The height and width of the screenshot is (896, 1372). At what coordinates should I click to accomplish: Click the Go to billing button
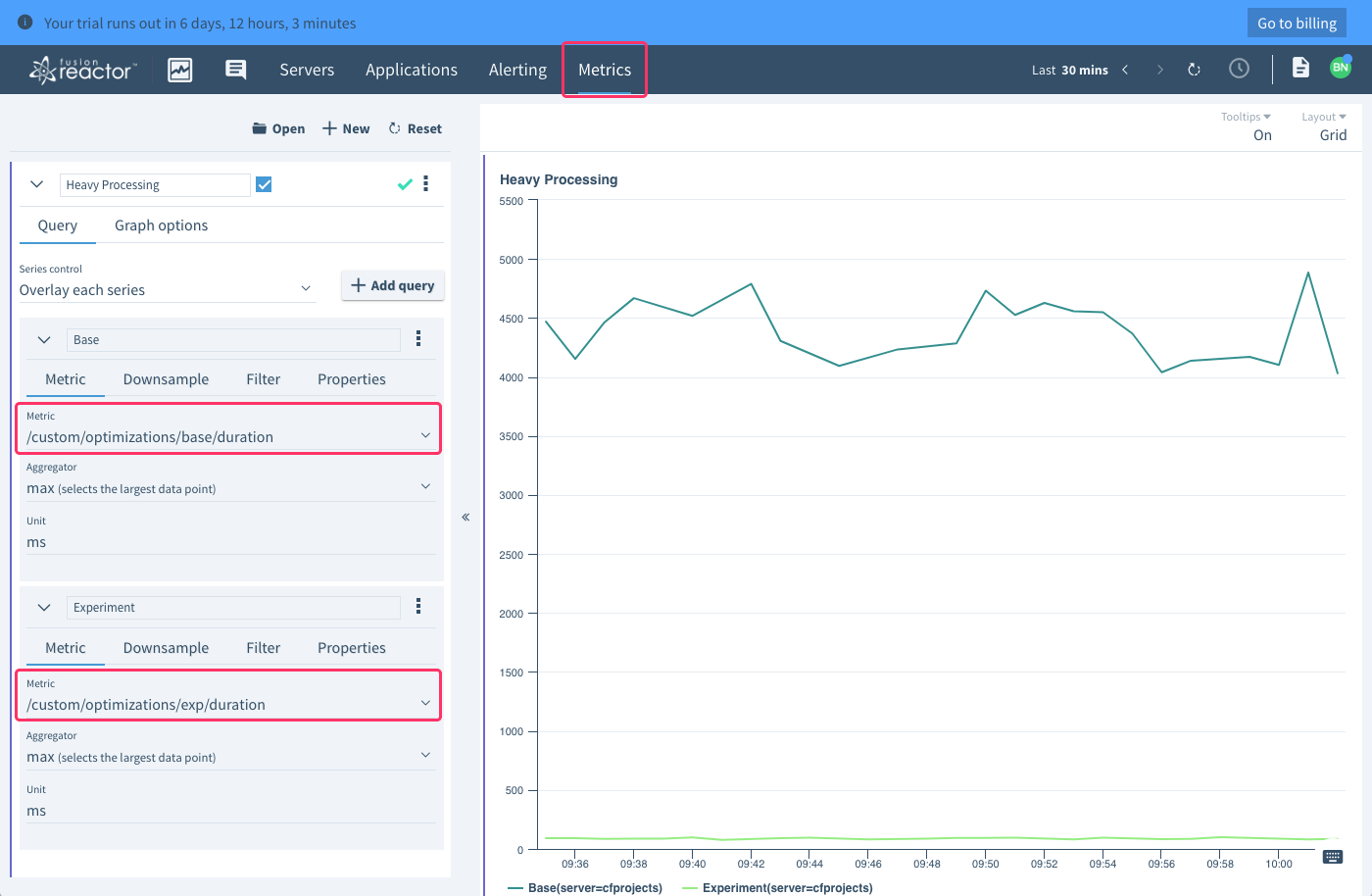(1297, 23)
